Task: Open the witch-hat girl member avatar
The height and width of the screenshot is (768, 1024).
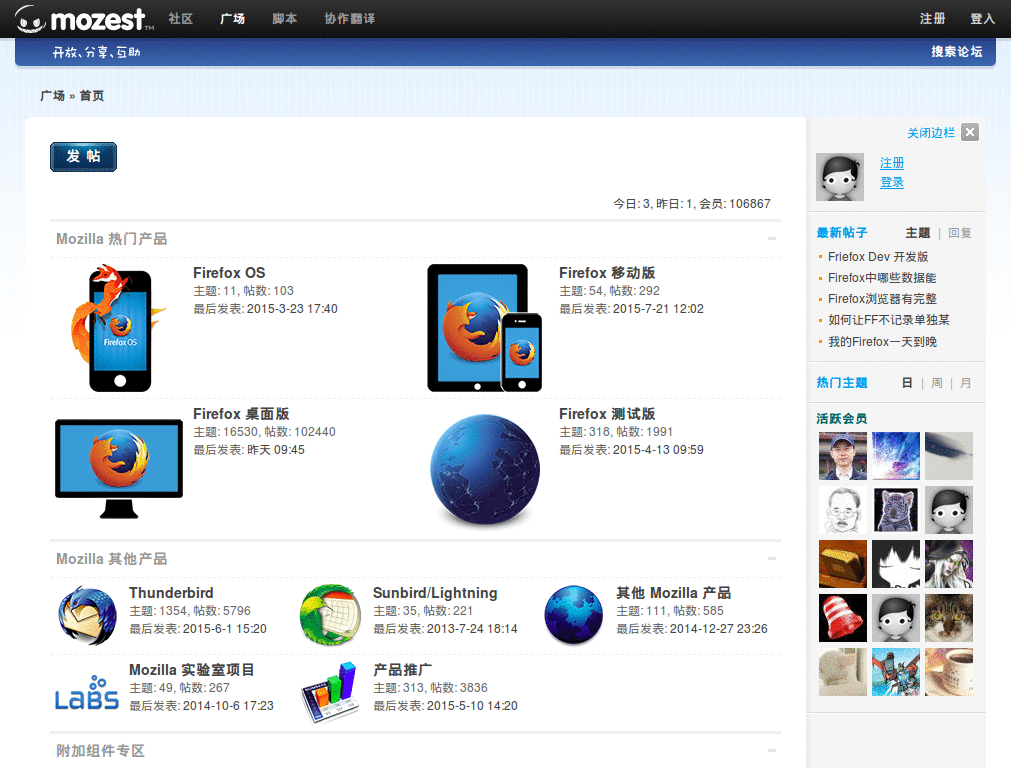Action: pyautogui.click(x=949, y=564)
